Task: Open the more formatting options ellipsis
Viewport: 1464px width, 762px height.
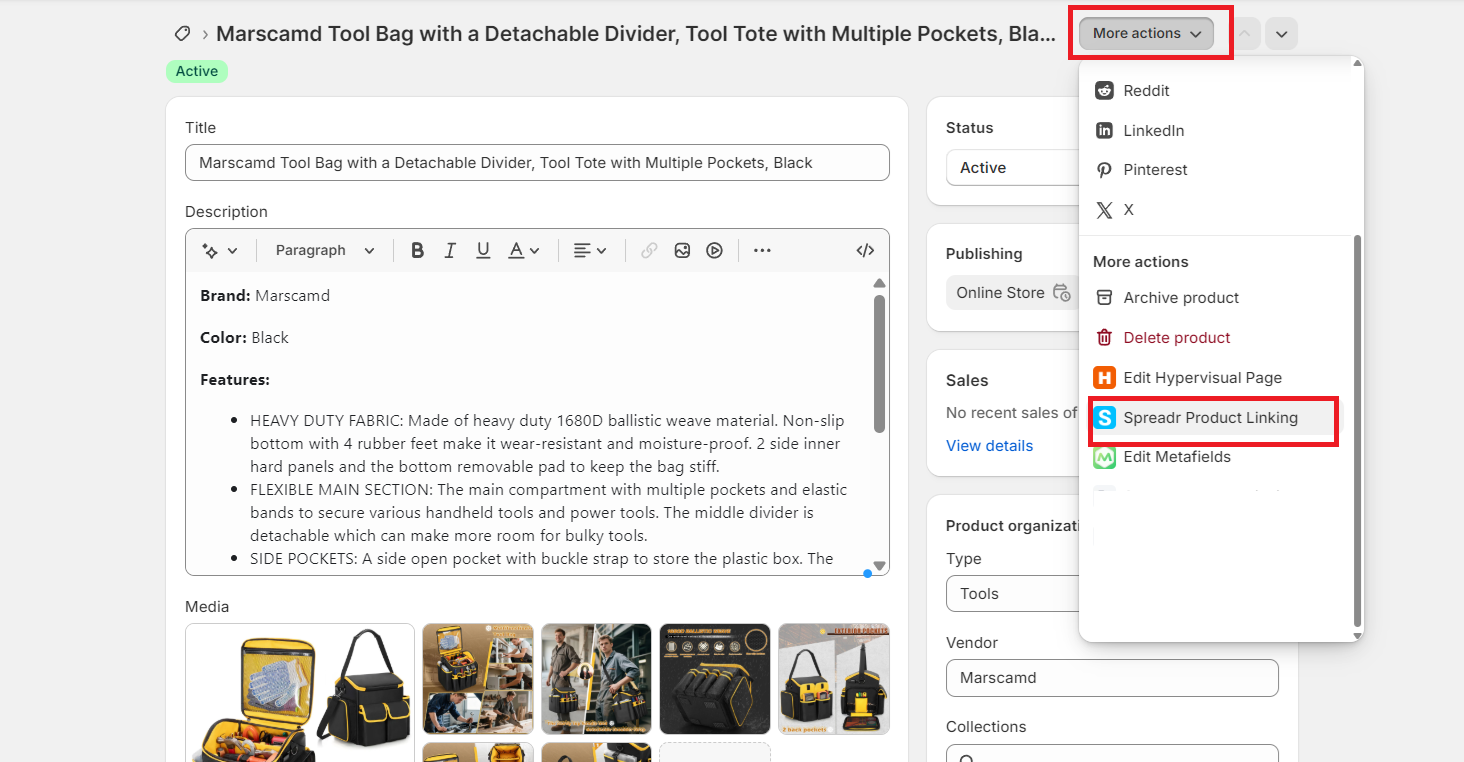Action: [x=762, y=251]
